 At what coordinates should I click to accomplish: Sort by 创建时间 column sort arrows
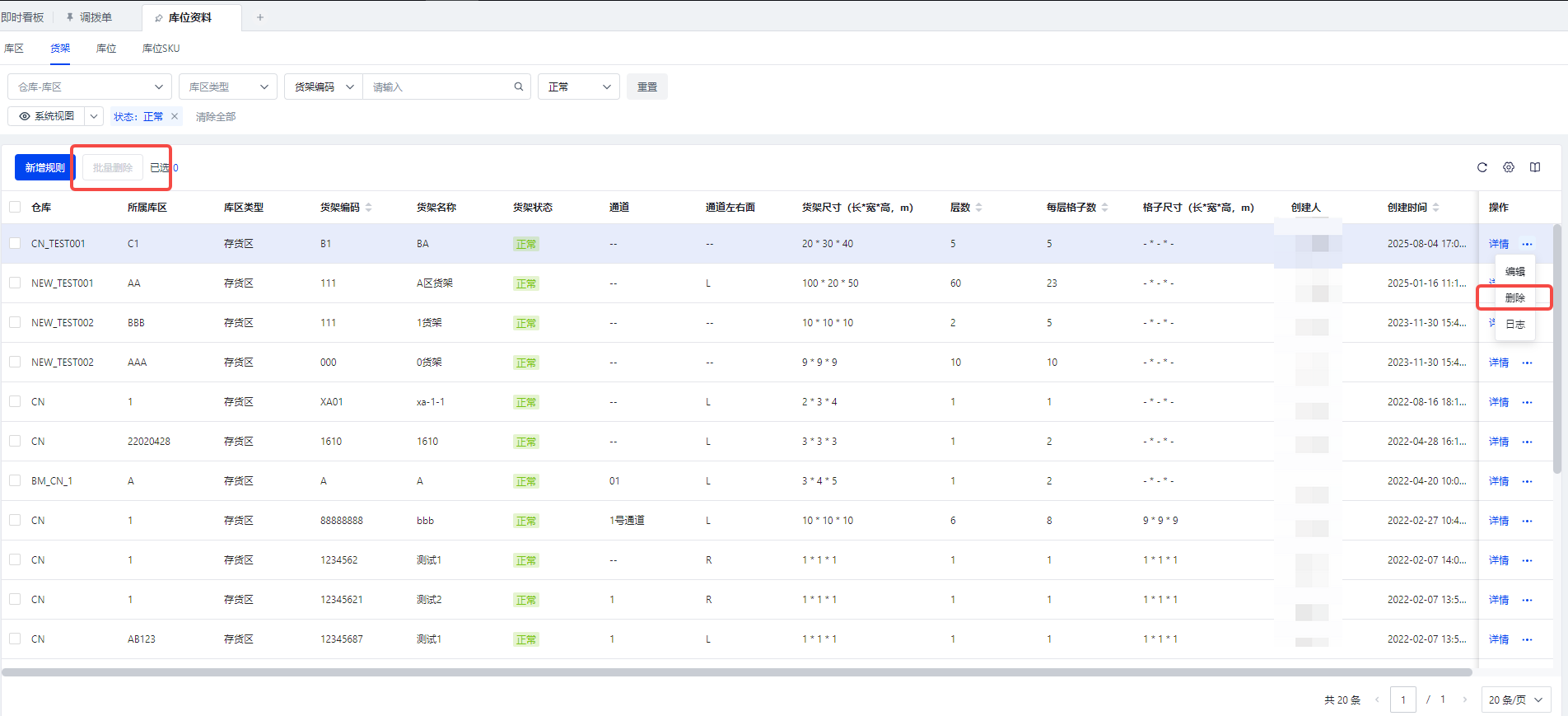1436,208
